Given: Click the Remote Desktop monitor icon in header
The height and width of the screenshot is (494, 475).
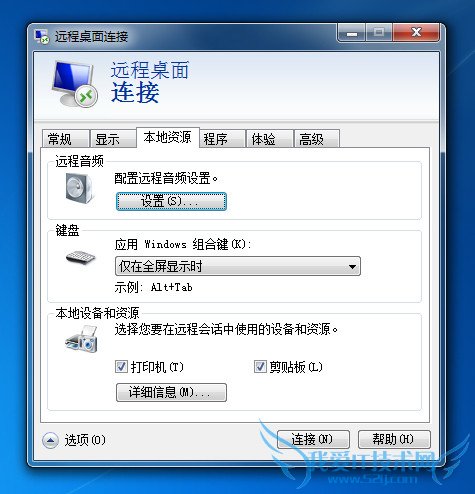Looking at the screenshot, I should pos(75,84).
